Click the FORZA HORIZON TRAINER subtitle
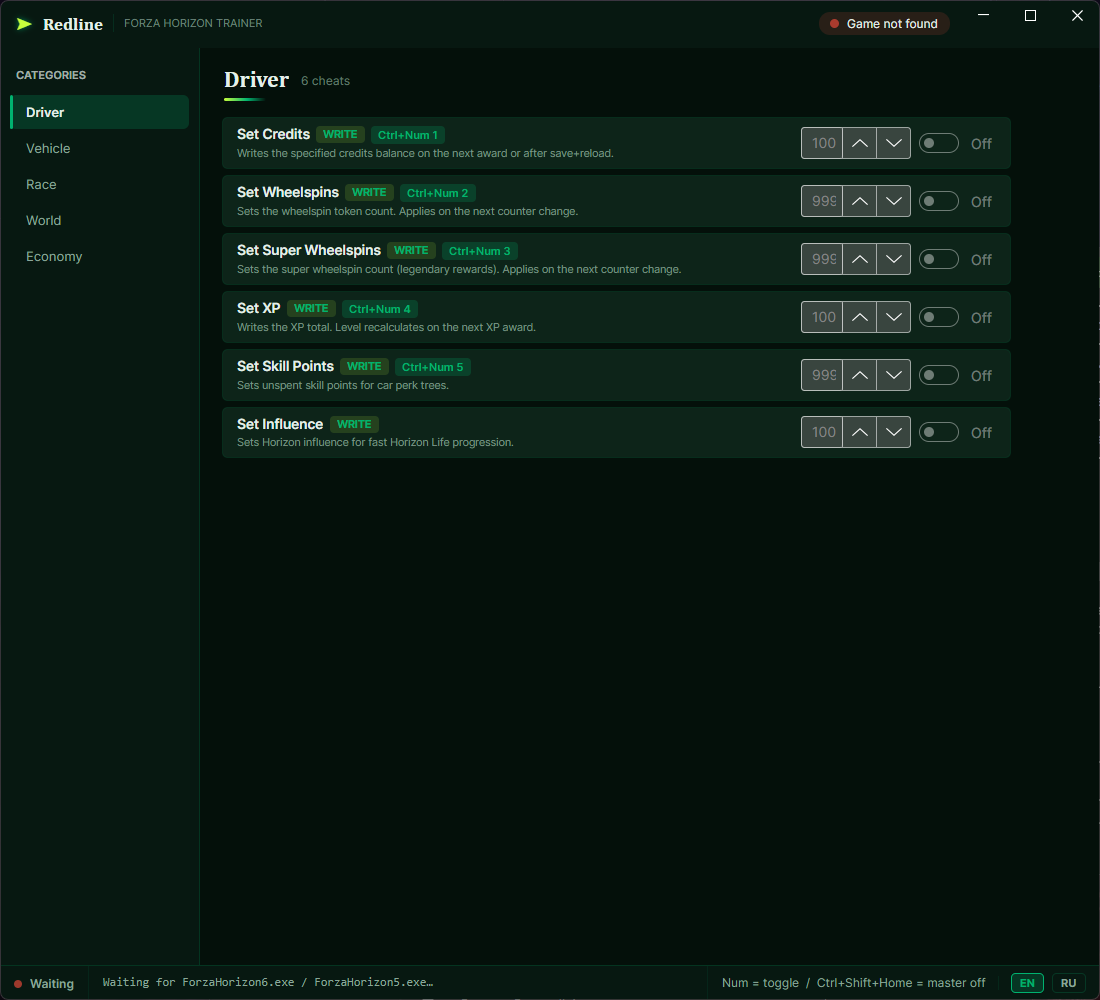1100x1000 pixels. click(x=193, y=23)
